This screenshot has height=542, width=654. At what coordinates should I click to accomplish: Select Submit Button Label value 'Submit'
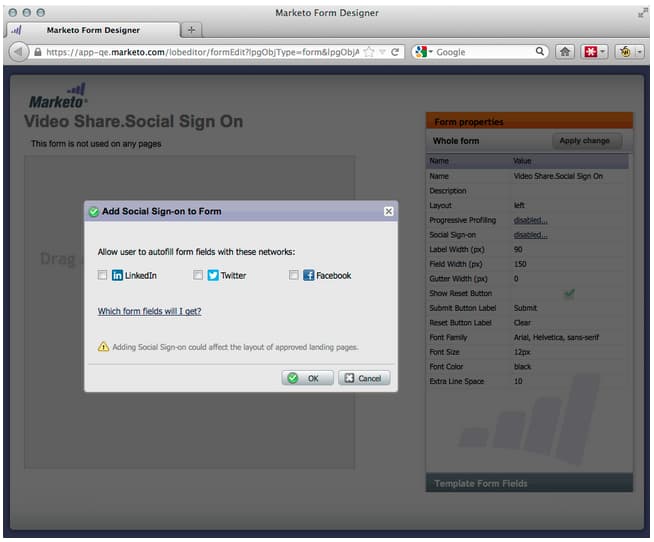[x=525, y=308]
